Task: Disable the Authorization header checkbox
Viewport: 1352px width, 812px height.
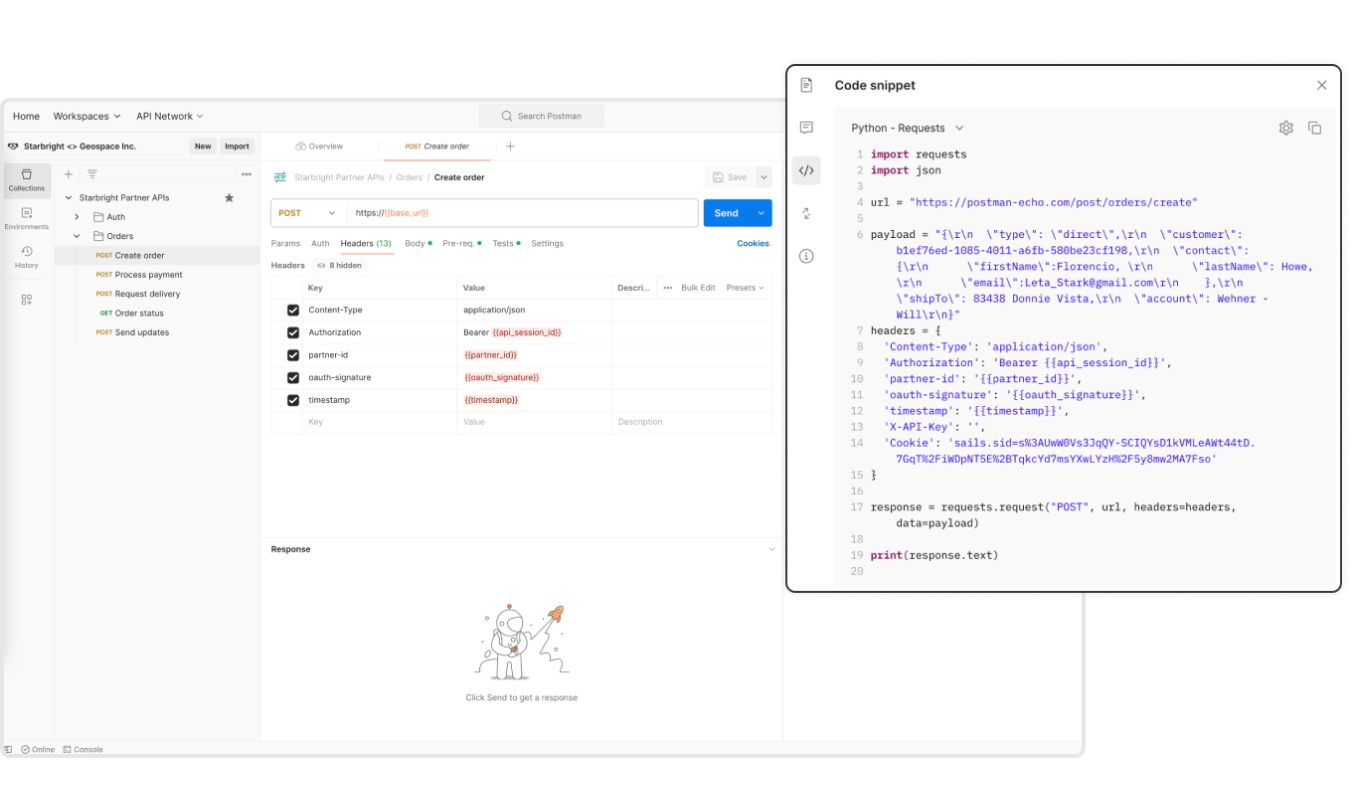Action: pos(293,333)
